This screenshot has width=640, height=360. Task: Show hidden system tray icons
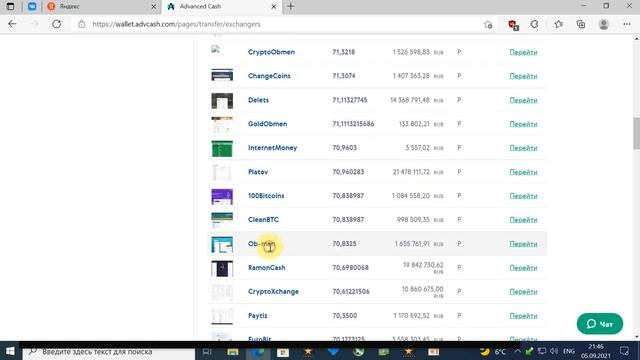(518, 351)
